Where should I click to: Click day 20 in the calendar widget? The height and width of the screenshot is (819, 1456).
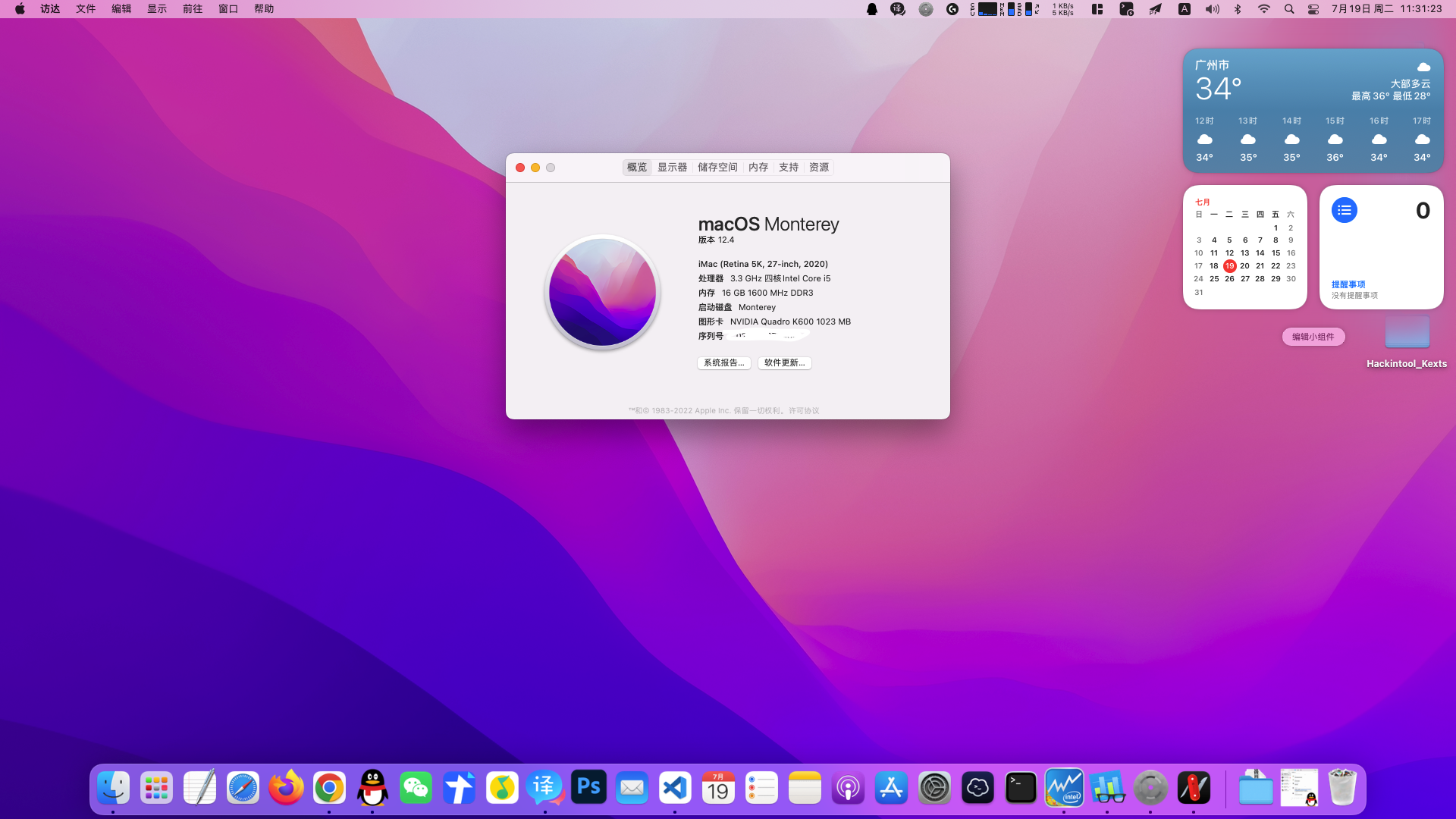(x=1244, y=266)
